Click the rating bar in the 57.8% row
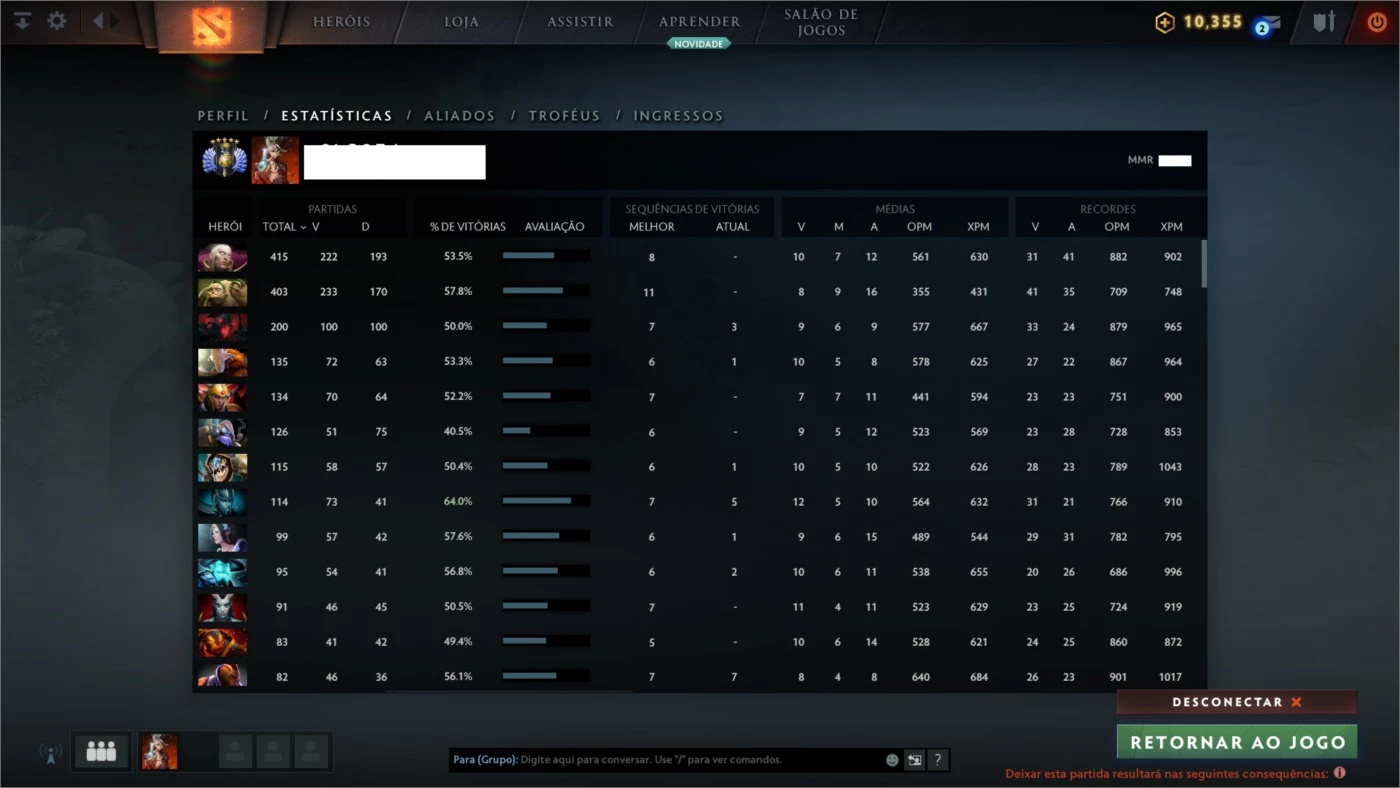1400x788 pixels. click(x=545, y=291)
